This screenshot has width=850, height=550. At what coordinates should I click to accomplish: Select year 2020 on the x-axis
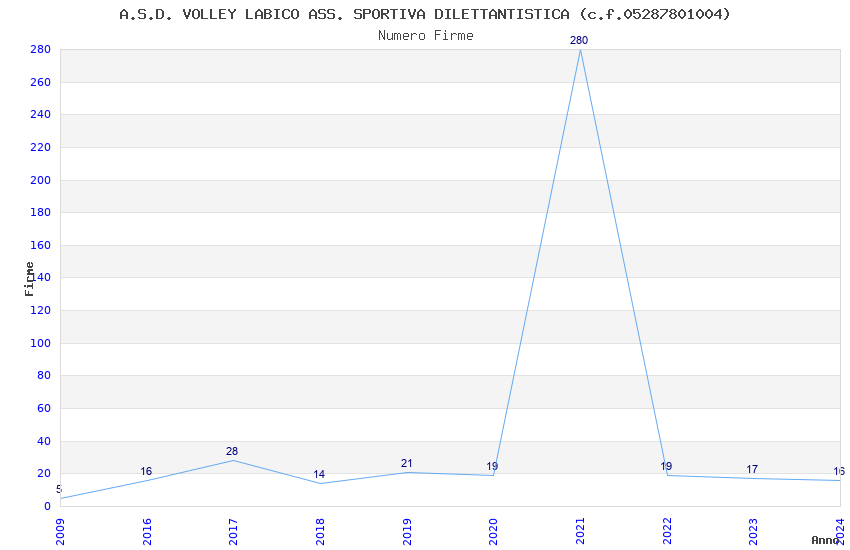pyautogui.click(x=493, y=532)
